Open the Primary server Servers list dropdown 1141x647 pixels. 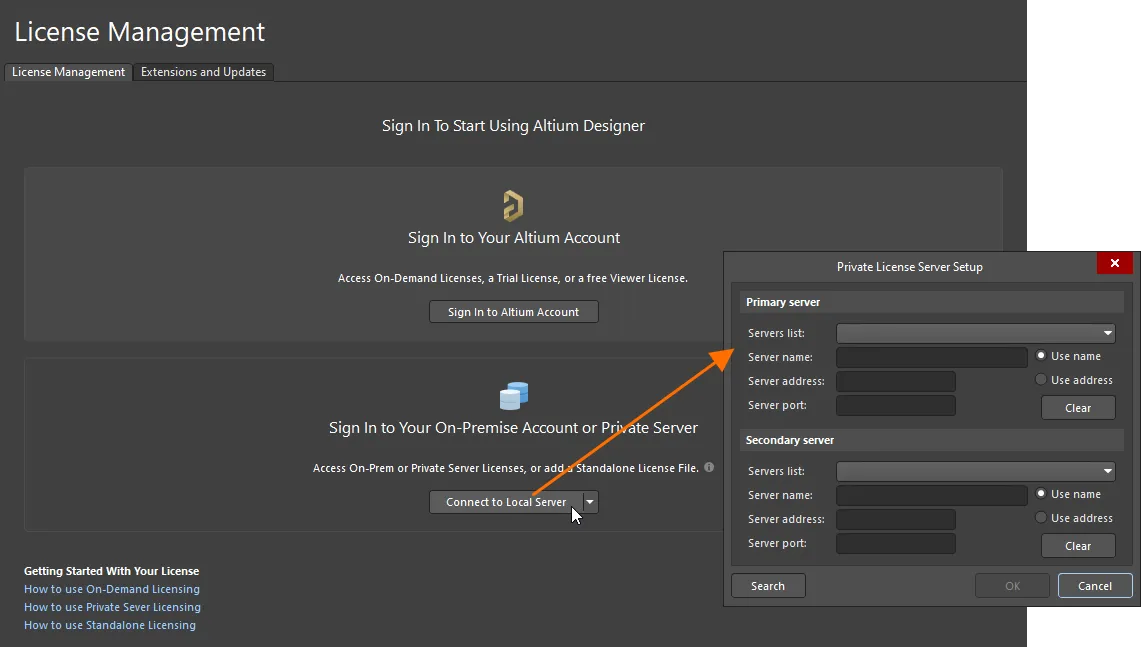(x=976, y=333)
